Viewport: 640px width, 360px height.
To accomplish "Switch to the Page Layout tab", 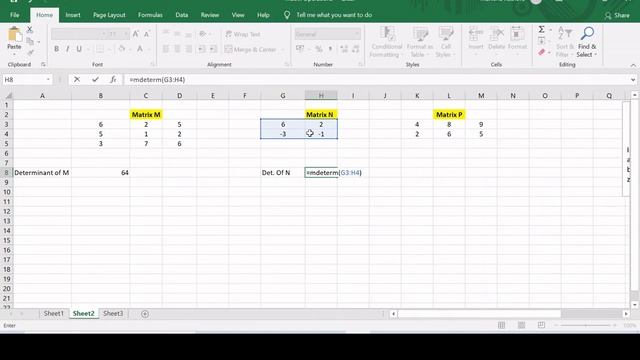I will [x=109, y=15].
